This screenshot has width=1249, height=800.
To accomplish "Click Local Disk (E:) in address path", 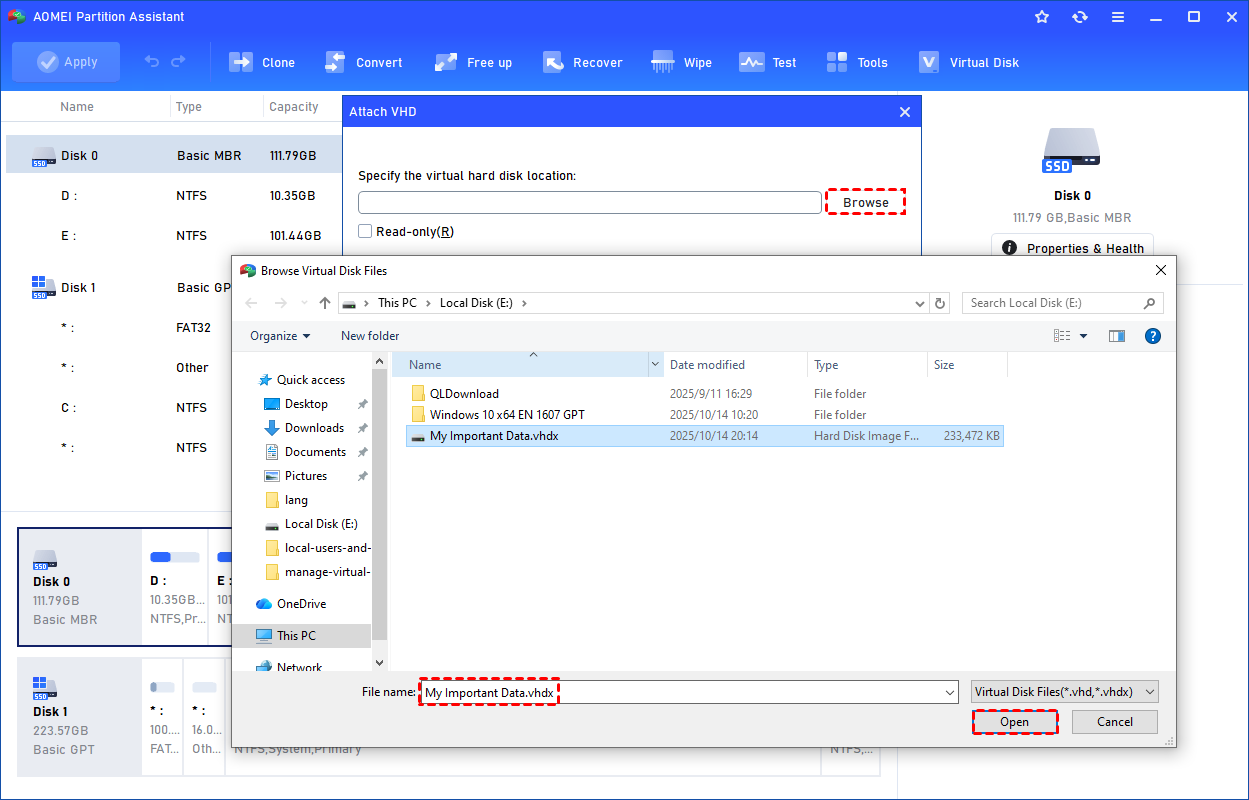I will 476,303.
